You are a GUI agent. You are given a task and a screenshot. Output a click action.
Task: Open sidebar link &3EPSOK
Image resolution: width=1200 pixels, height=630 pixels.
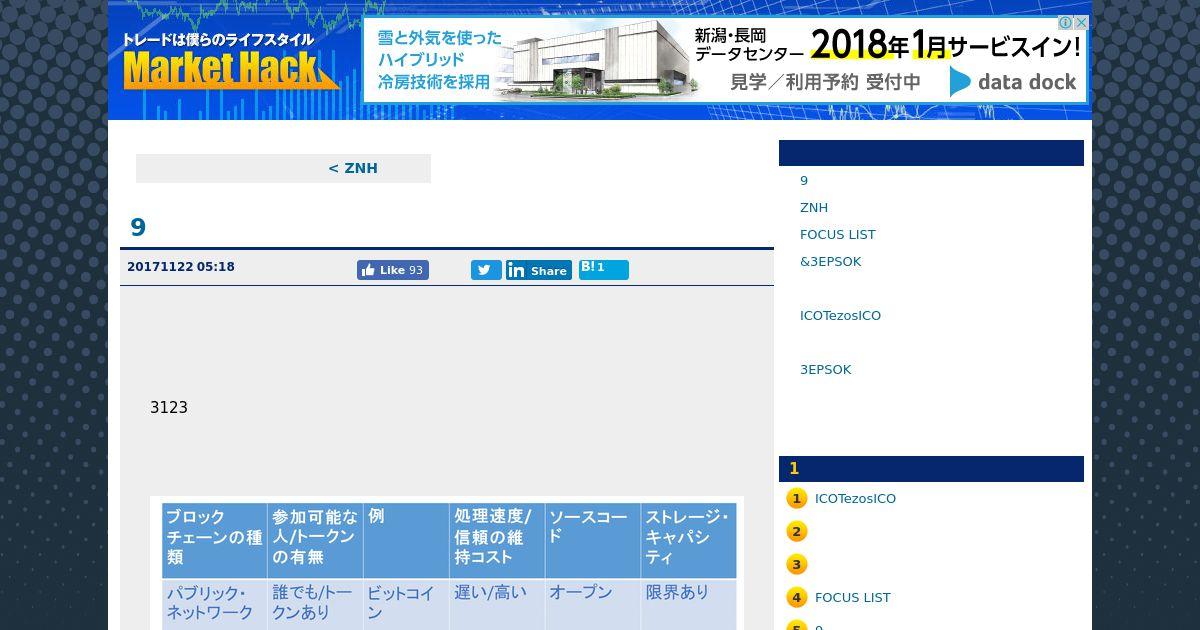pyautogui.click(x=830, y=262)
